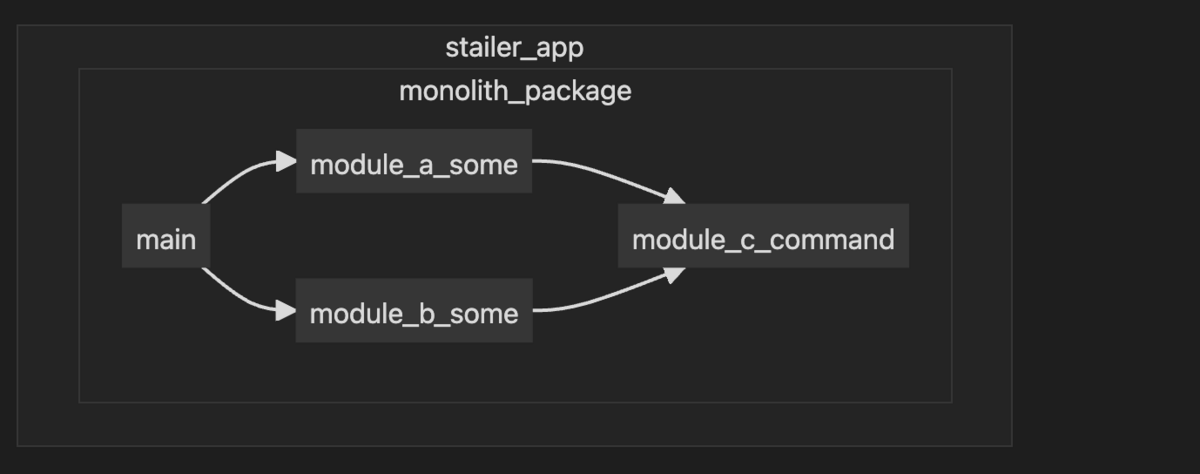Click arrowhead pointing into module_a_some
This screenshot has height=474, width=1200.
click(x=287, y=161)
